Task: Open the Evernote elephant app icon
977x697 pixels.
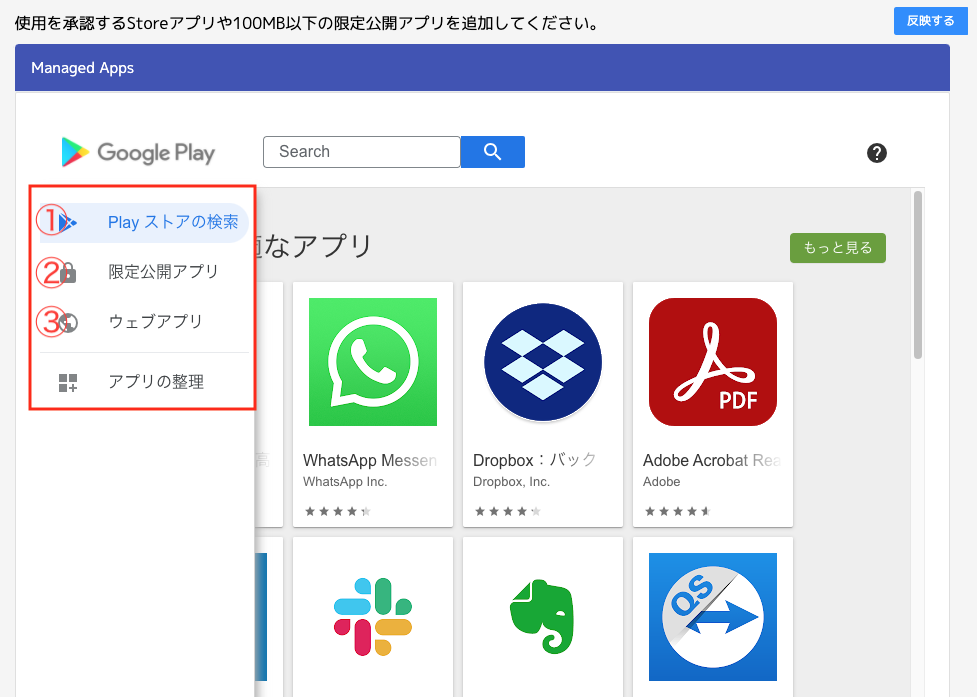Action: 543,617
